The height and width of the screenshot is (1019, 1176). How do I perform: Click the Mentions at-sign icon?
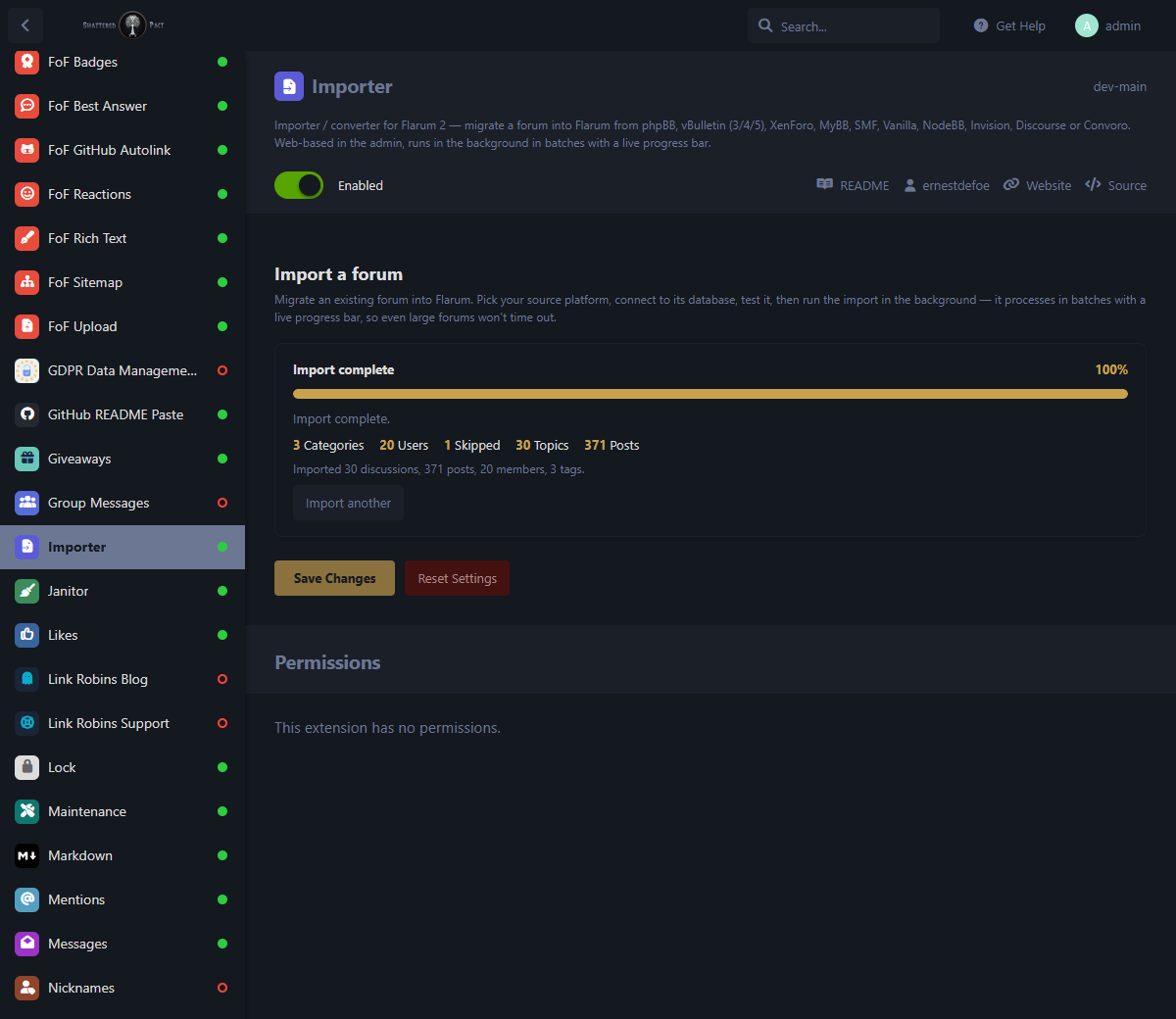point(27,899)
